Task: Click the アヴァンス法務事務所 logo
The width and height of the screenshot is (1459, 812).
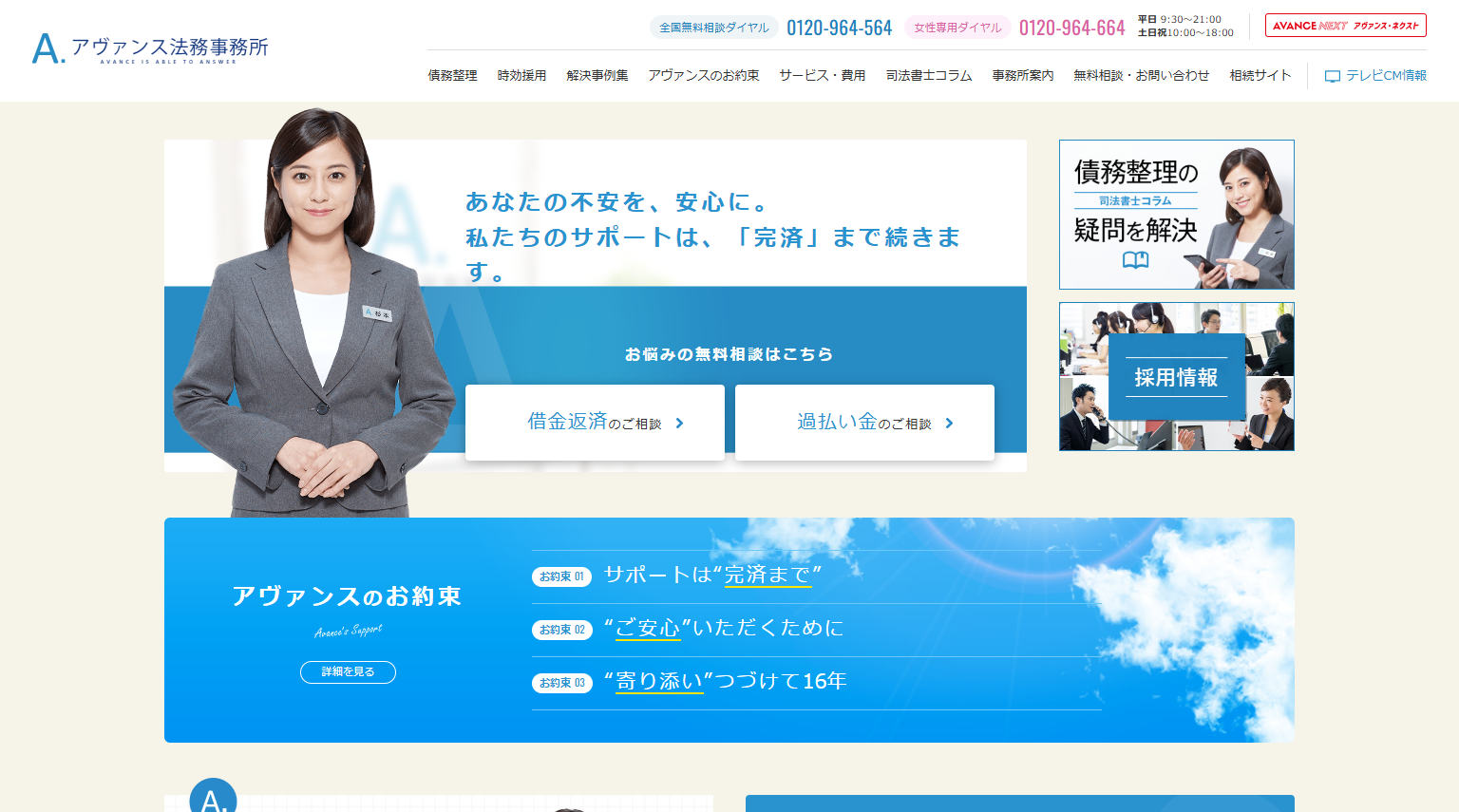Action: click(150, 48)
